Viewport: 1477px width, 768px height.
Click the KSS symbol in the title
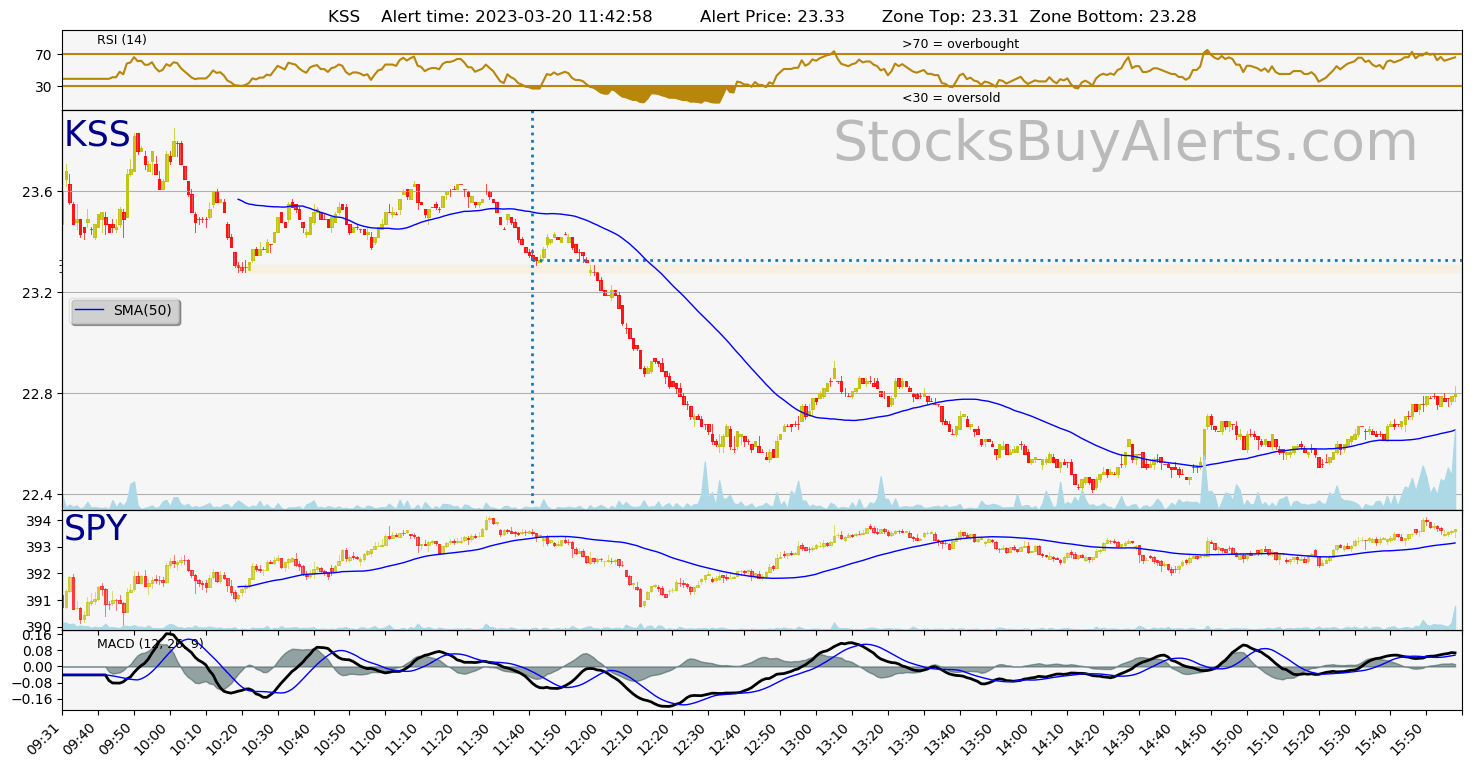[x=343, y=16]
